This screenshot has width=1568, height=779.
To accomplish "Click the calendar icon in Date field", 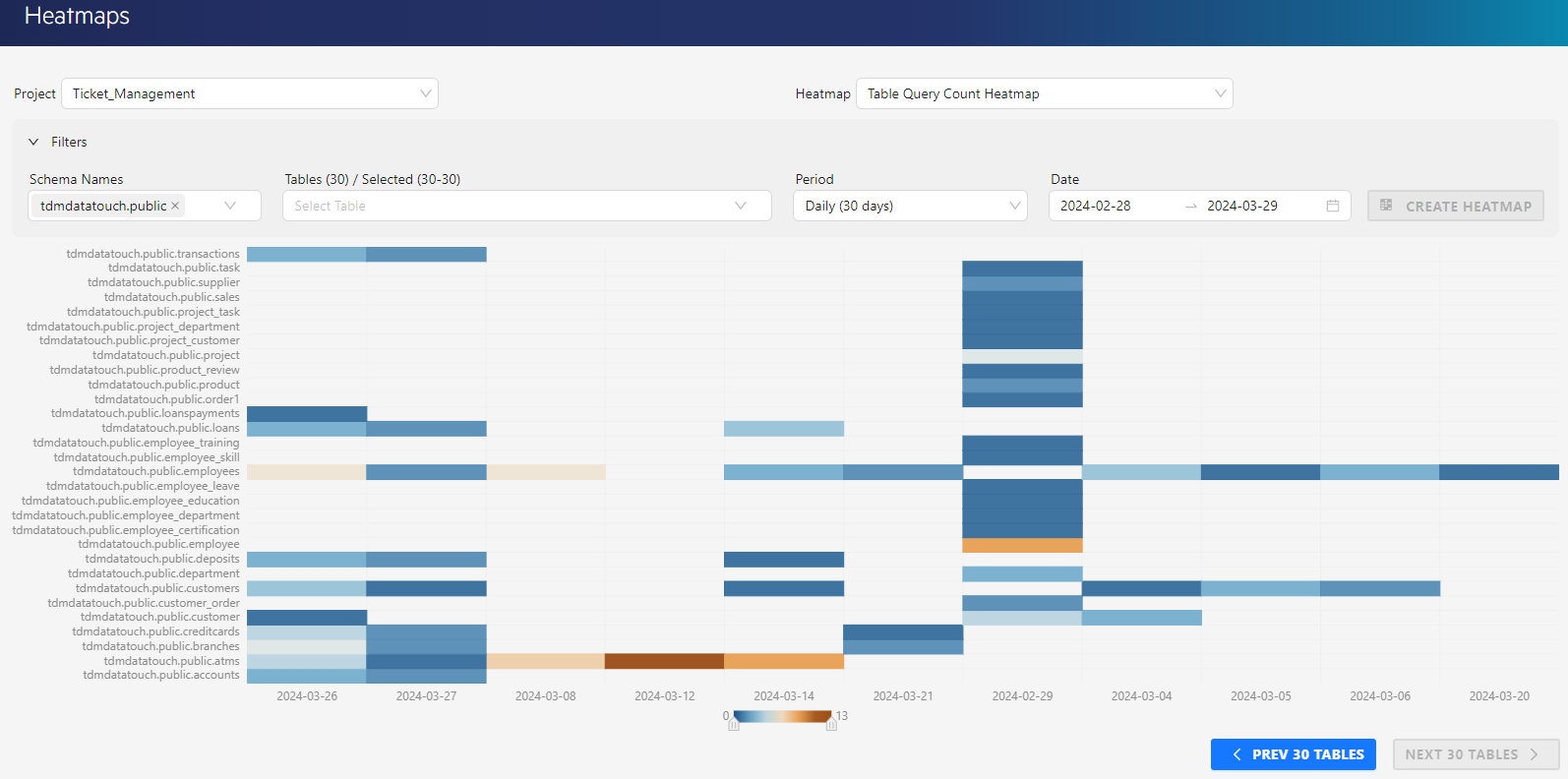I will point(1332,206).
